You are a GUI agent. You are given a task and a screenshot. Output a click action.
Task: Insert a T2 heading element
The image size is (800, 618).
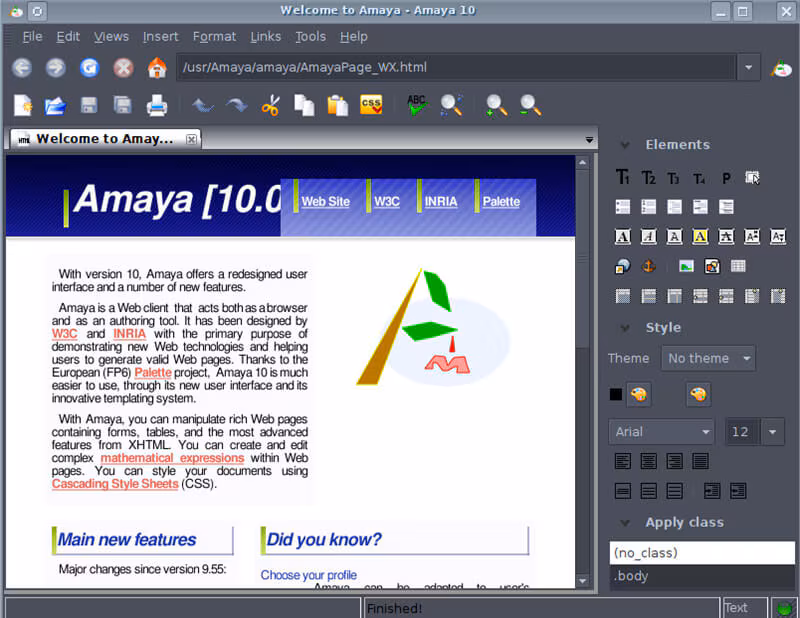pos(648,178)
